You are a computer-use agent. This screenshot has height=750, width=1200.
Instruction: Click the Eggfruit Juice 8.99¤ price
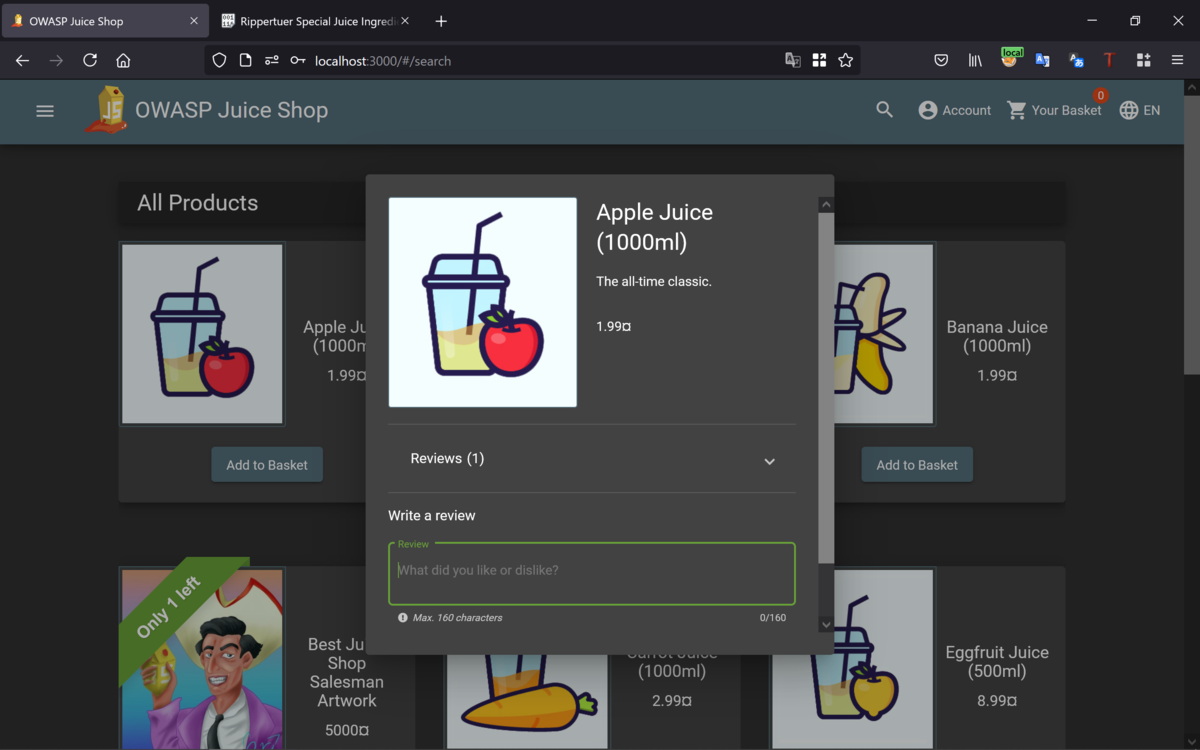(997, 701)
